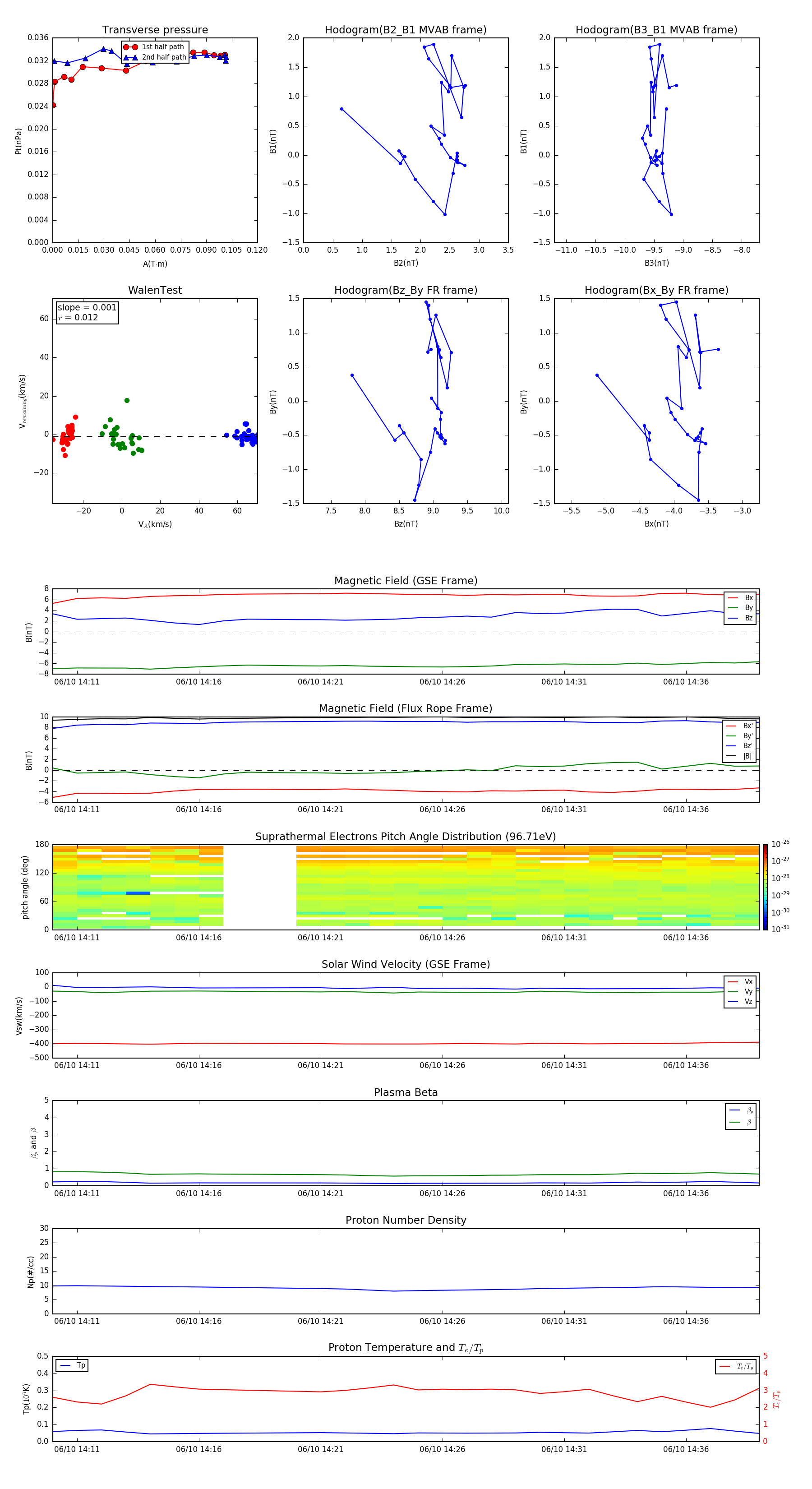Click the '2nd half path' legend entry
This screenshot has height=1489, width=812.
click(155, 57)
